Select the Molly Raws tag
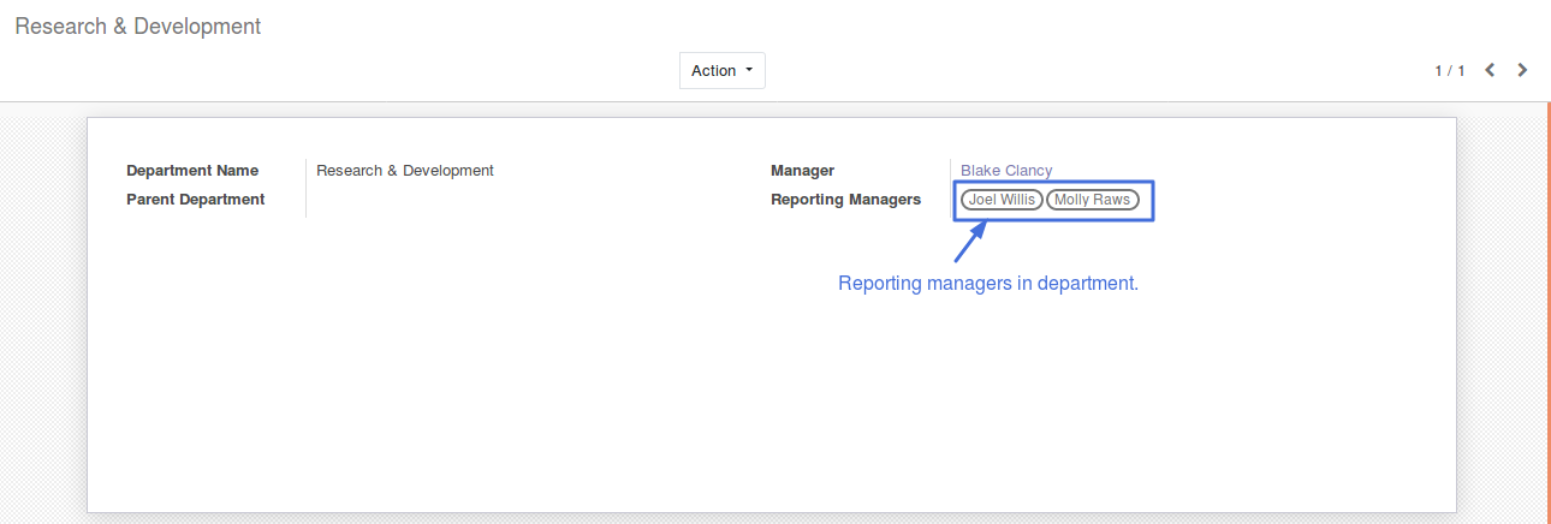Image resolution: width=1551 pixels, height=524 pixels. click(x=1092, y=199)
